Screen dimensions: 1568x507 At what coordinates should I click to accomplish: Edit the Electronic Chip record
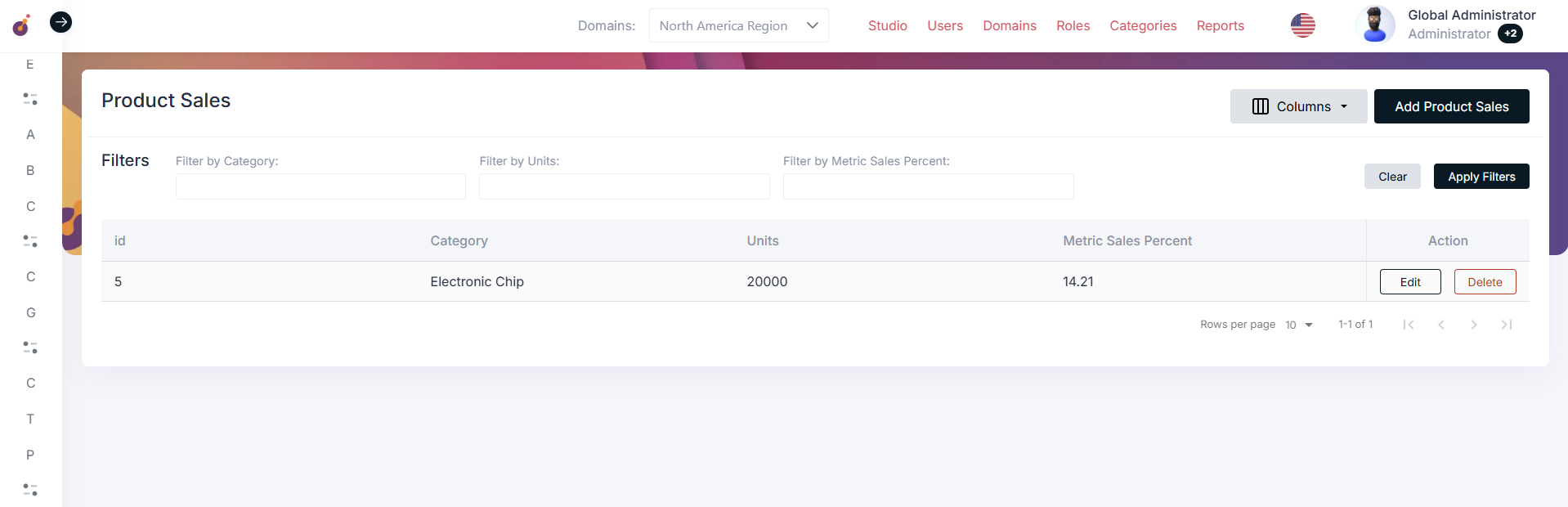coord(1410,282)
